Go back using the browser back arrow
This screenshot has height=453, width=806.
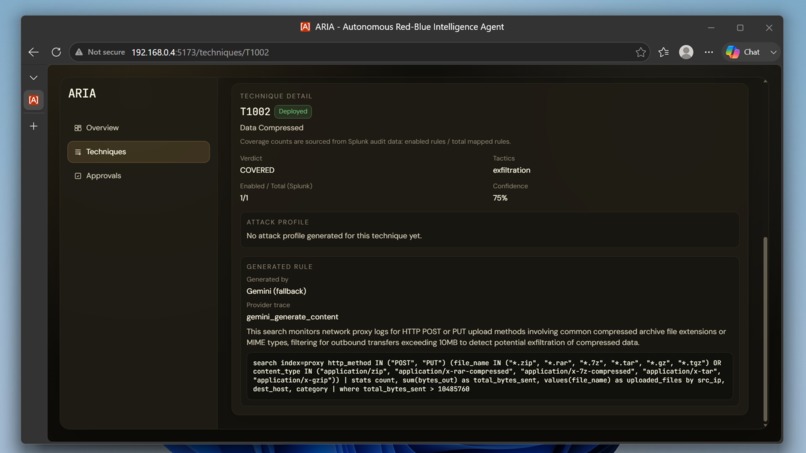click(x=33, y=52)
